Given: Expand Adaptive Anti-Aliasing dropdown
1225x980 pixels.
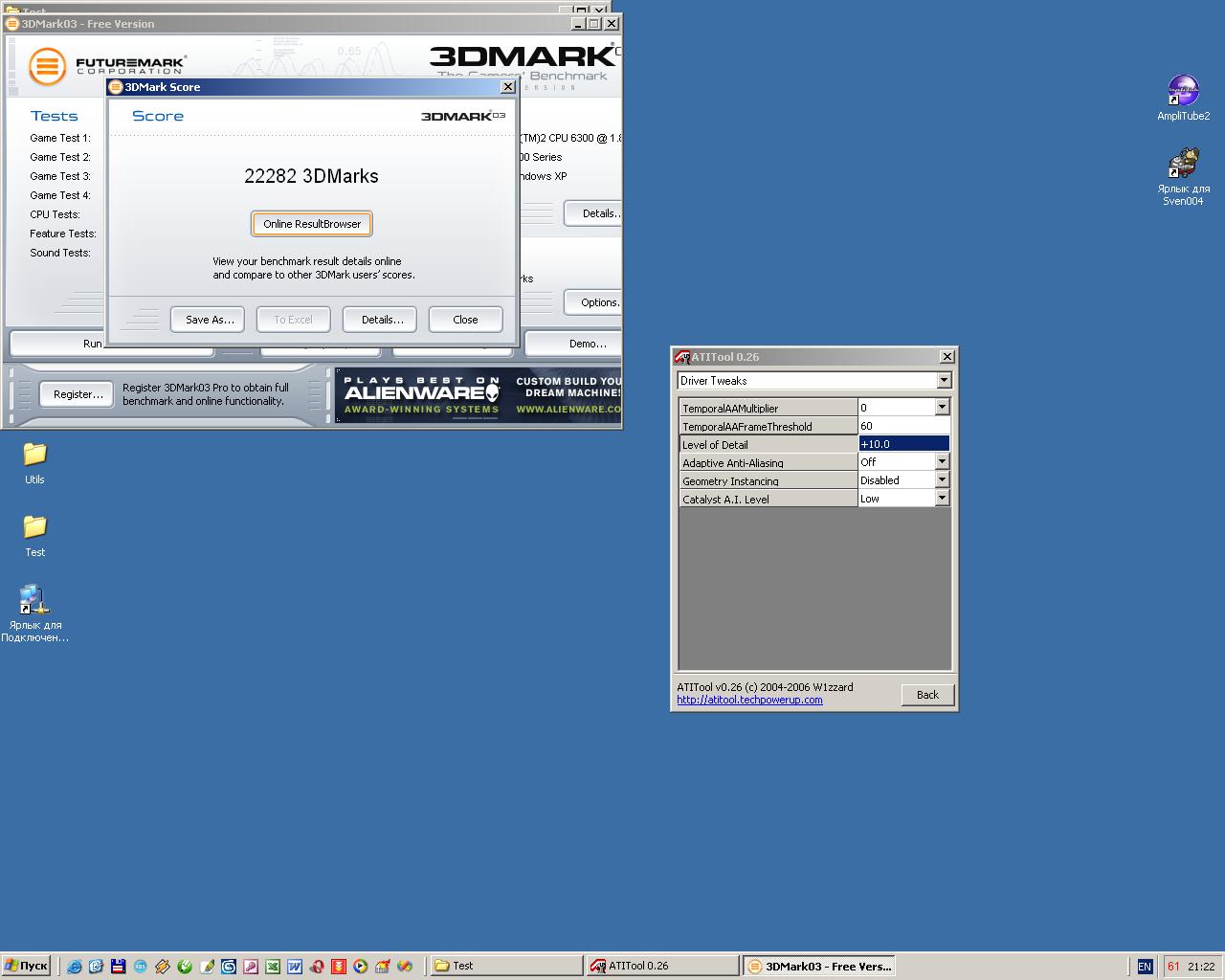Looking at the screenshot, I should pos(942,462).
